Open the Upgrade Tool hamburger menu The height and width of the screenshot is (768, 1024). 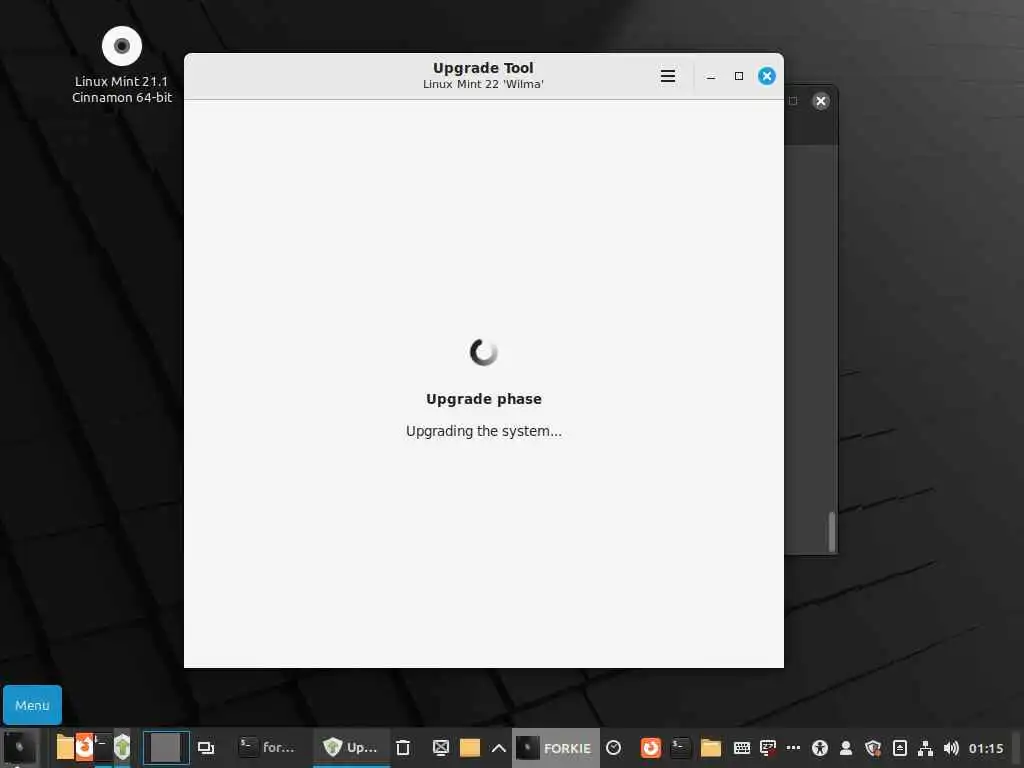pos(667,76)
